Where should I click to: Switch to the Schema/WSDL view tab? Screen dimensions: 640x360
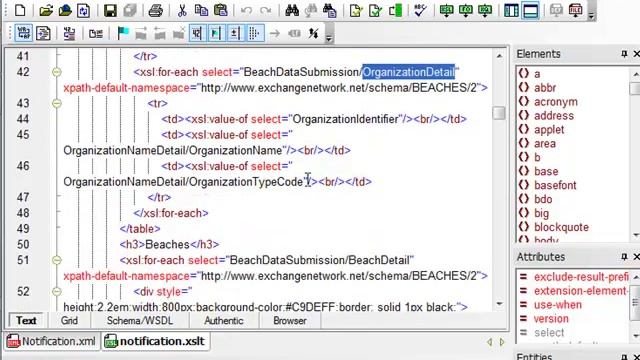click(140, 320)
